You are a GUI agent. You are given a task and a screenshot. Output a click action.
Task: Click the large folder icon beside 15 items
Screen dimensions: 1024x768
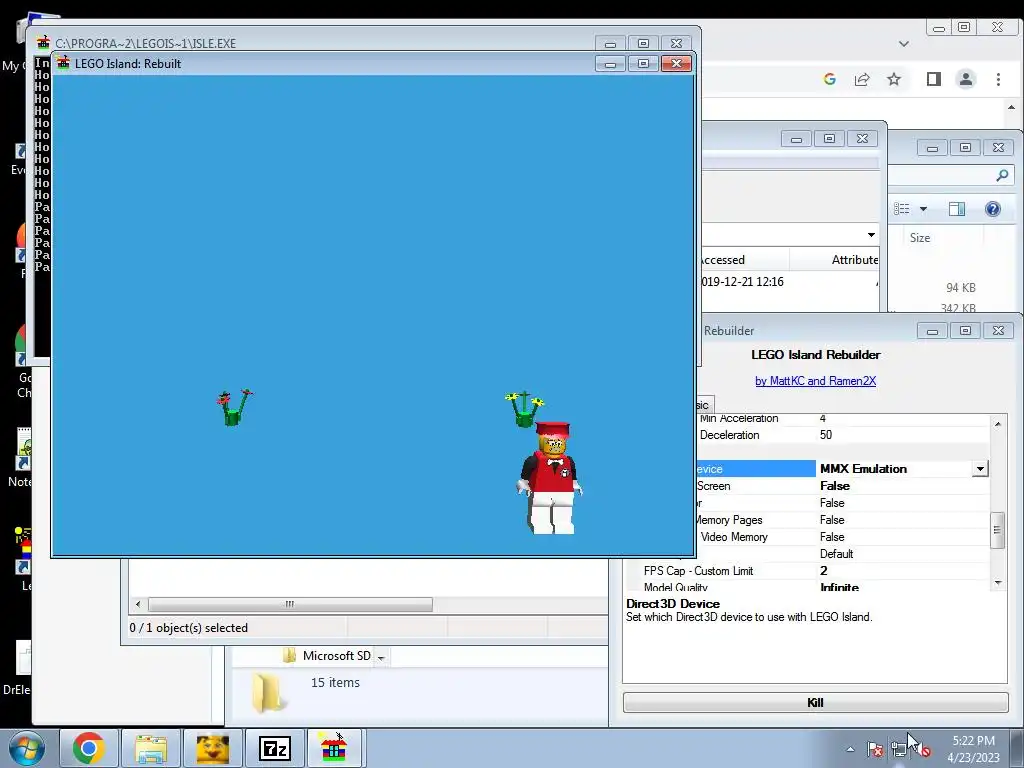(268, 693)
